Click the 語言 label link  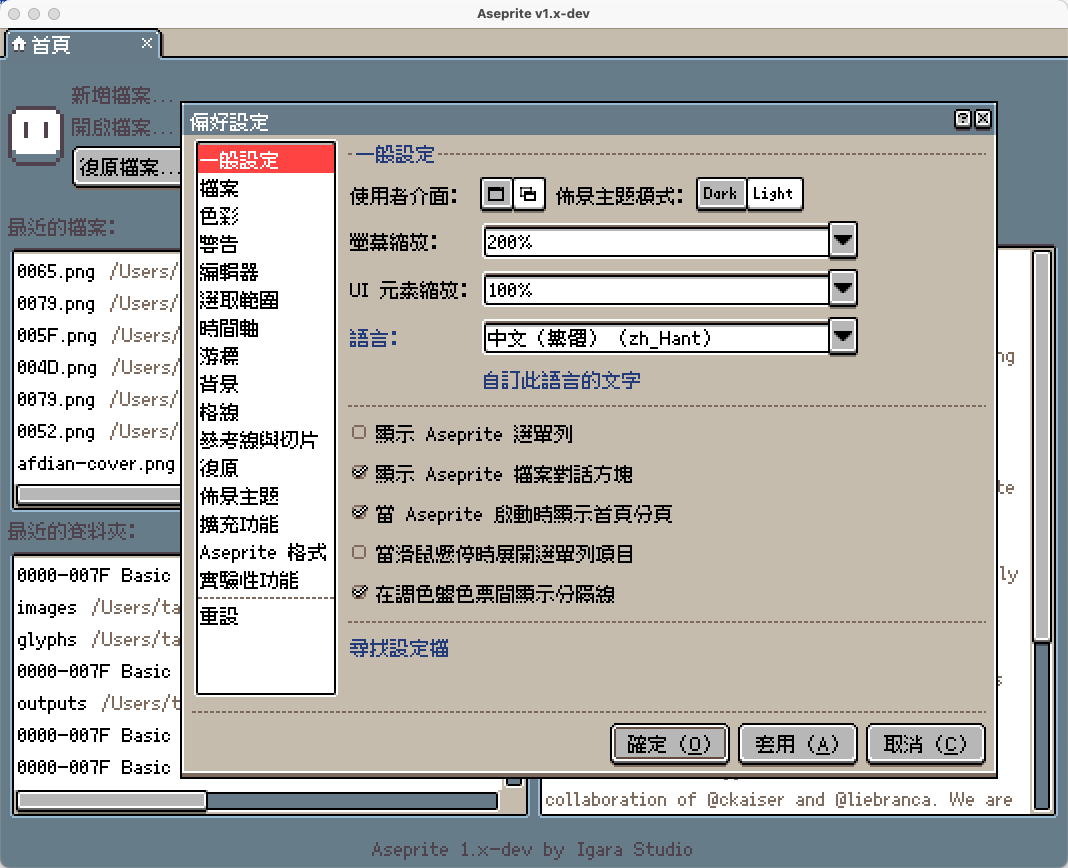click(373, 338)
